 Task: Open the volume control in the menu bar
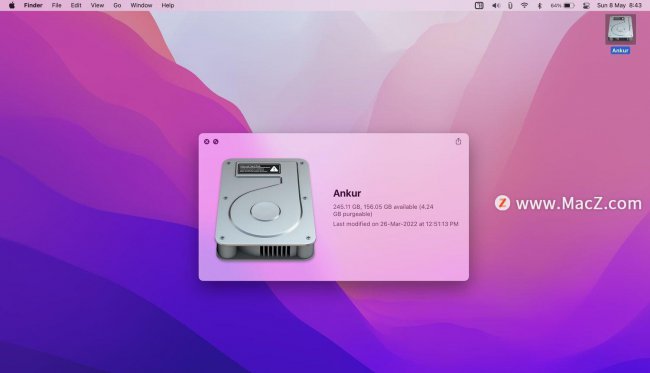coord(496,5)
